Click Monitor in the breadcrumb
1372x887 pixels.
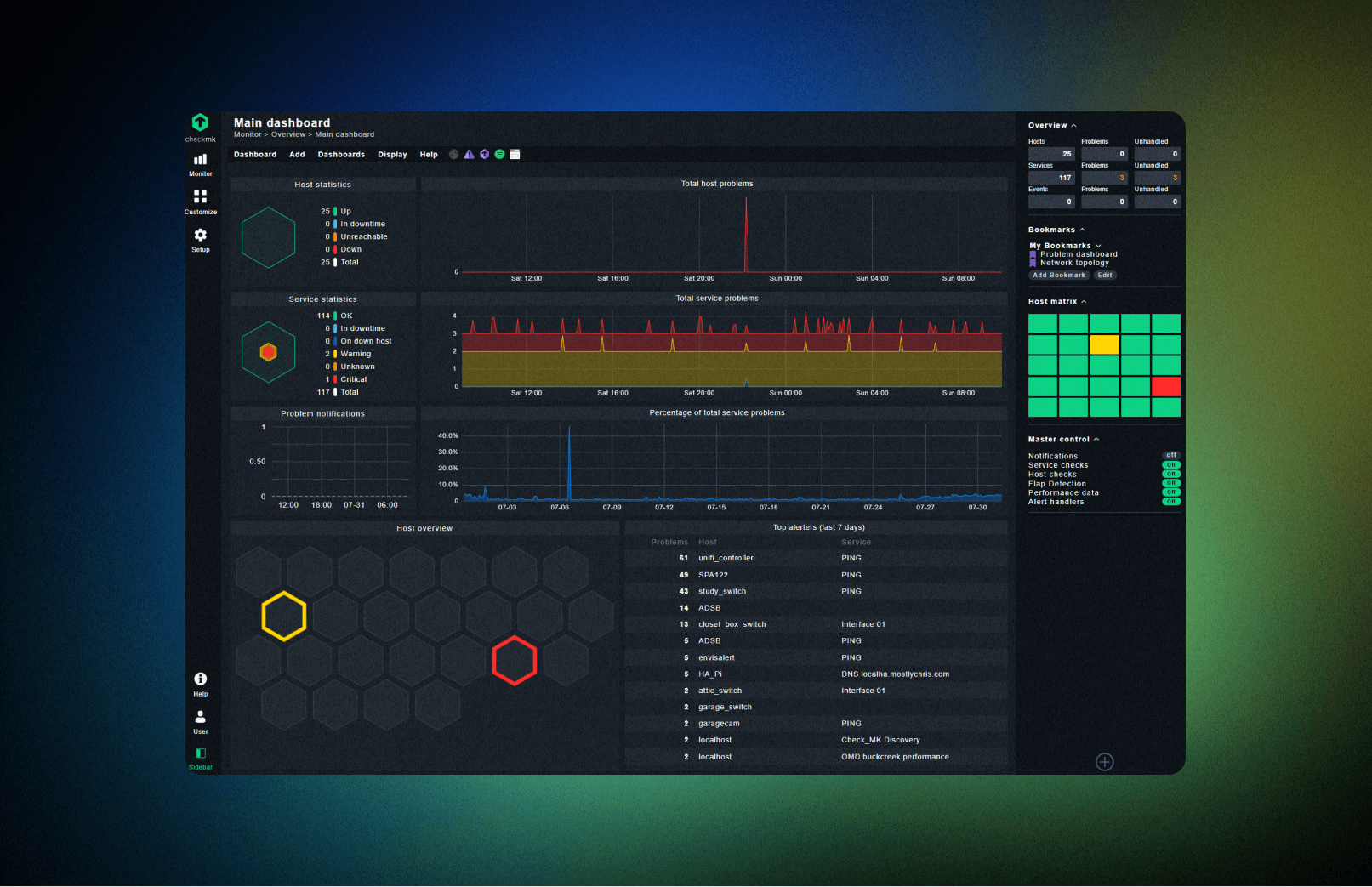pyautogui.click(x=248, y=134)
